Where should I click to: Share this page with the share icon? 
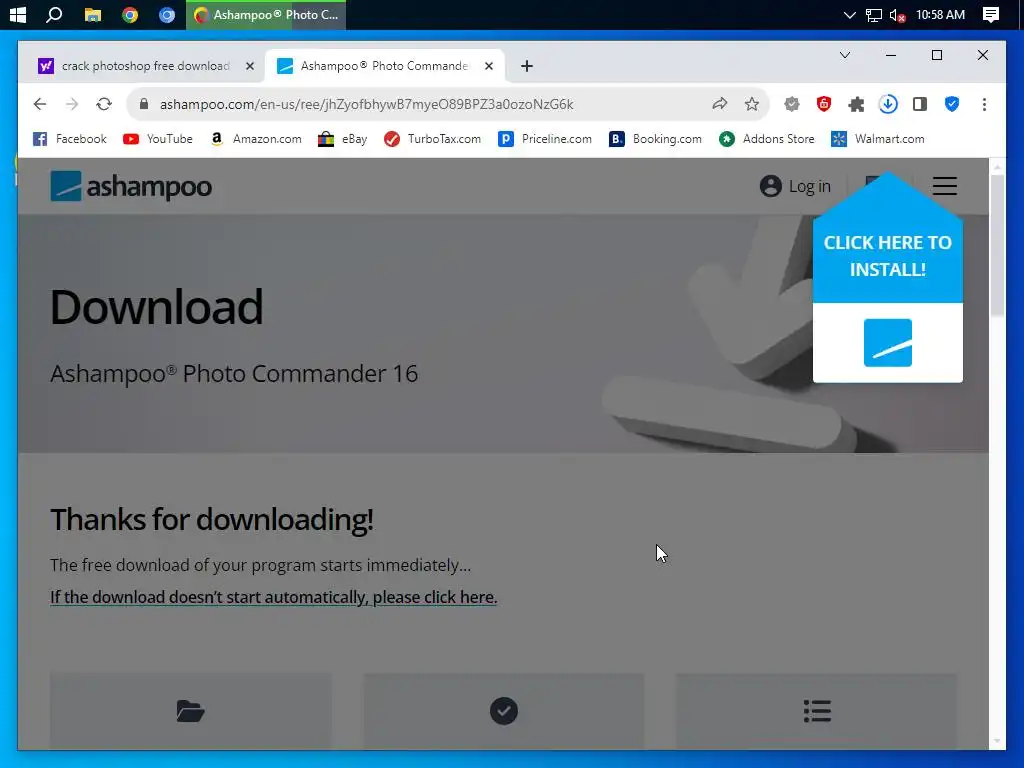720,104
